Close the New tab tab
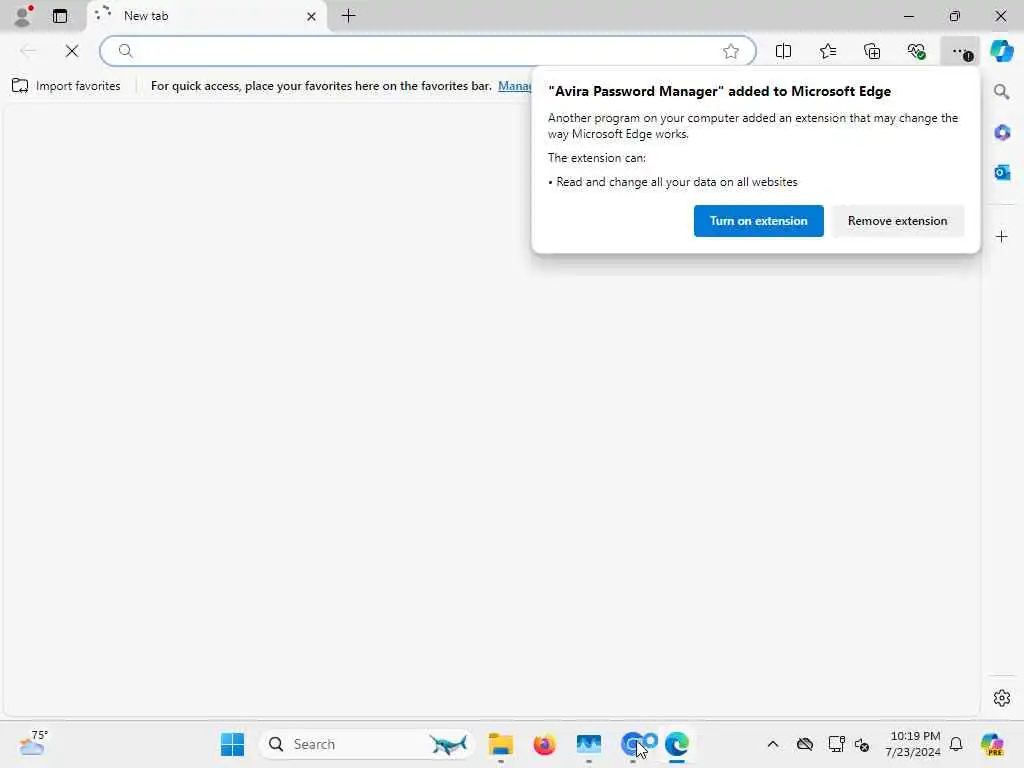This screenshot has height=768, width=1024. pos(312,16)
